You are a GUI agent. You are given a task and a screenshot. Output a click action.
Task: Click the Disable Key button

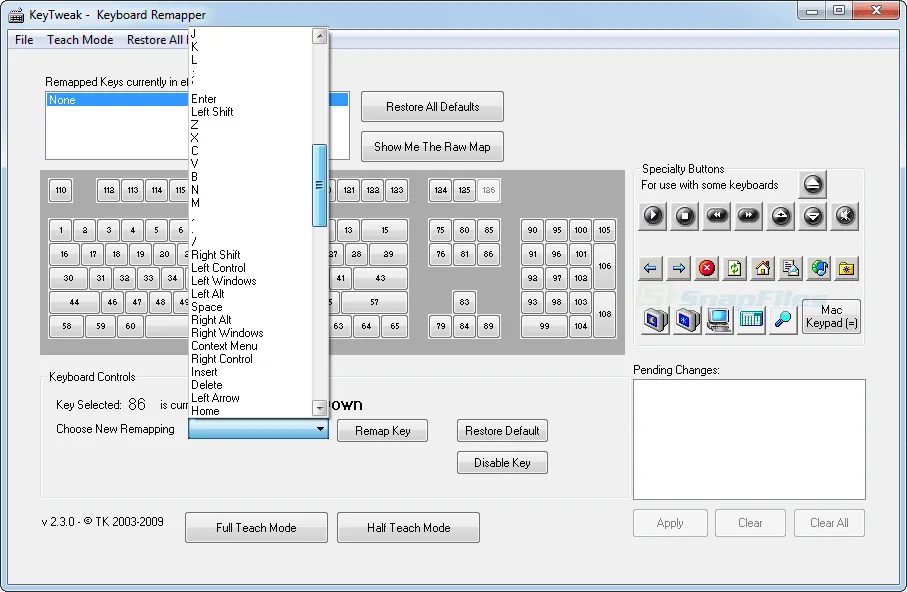click(502, 462)
